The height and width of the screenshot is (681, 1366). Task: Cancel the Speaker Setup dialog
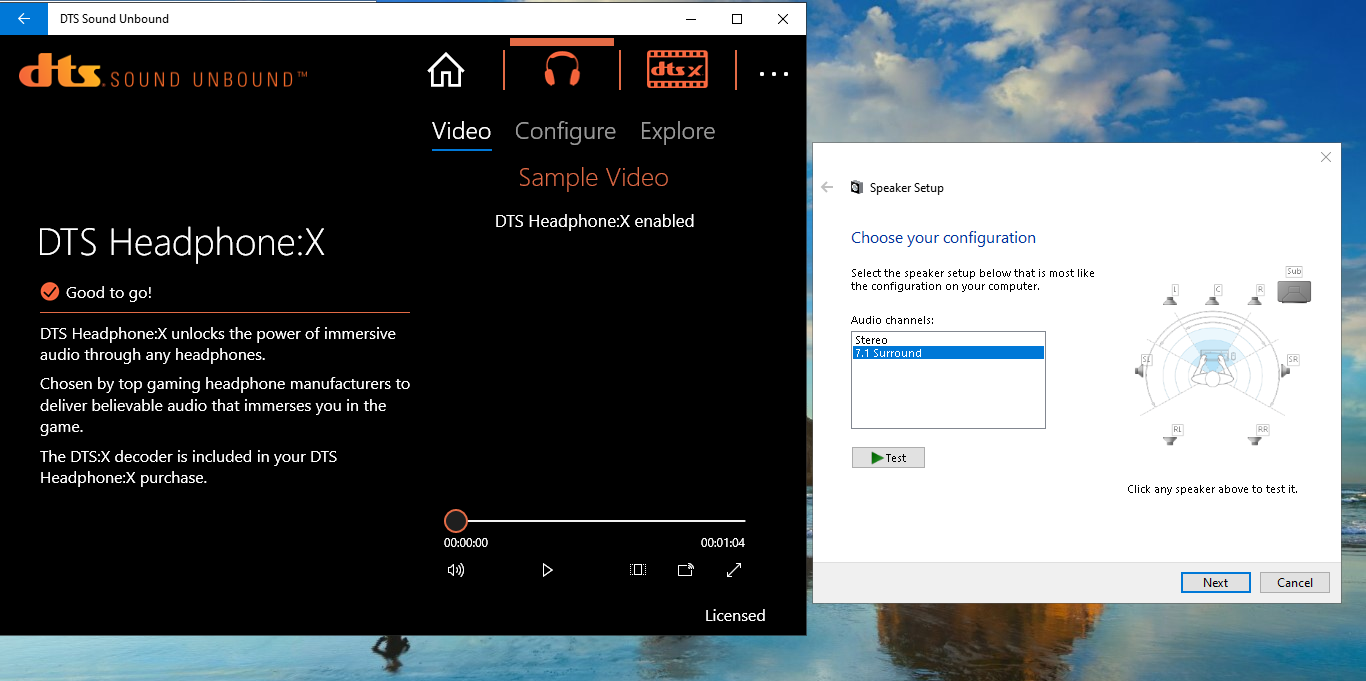(x=1294, y=582)
